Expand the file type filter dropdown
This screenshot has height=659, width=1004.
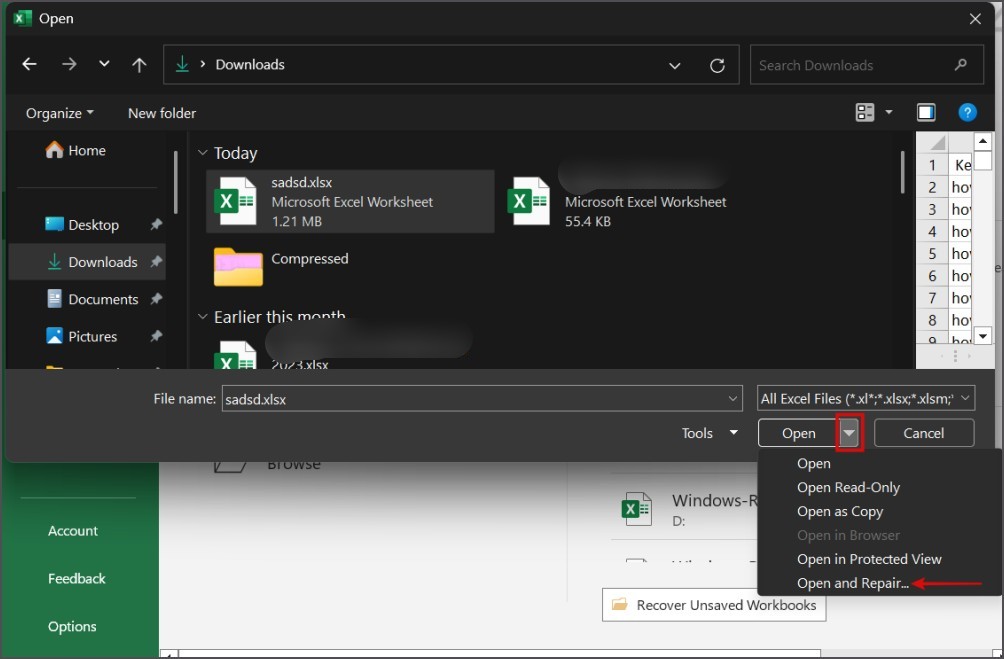(x=965, y=398)
